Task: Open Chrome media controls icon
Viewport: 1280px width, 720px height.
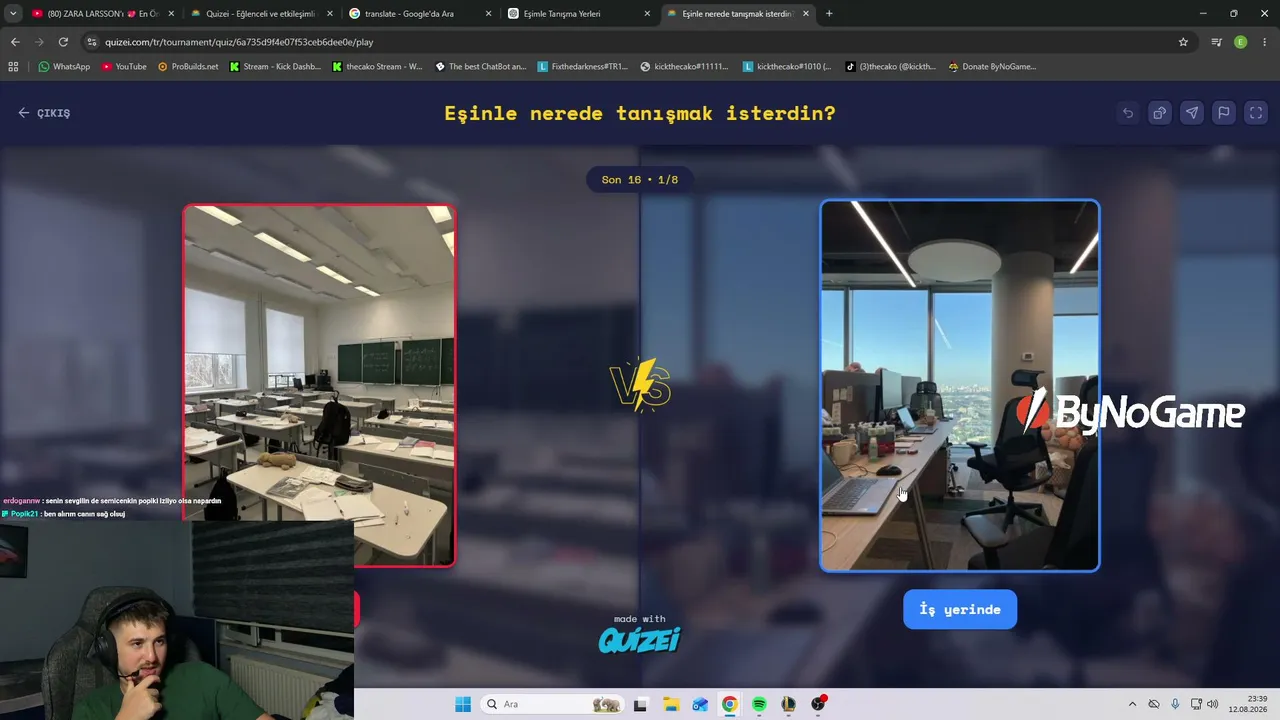Action: pyautogui.click(x=1216, y=42)
